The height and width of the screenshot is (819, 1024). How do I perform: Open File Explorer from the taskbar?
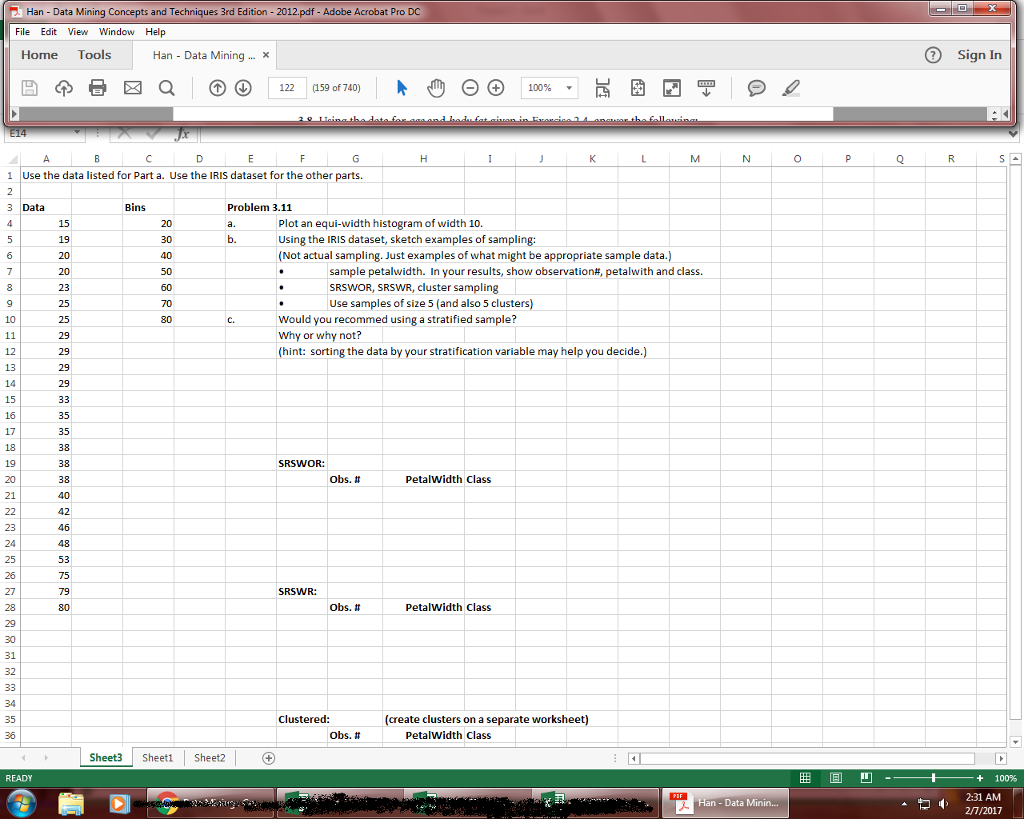71,803
